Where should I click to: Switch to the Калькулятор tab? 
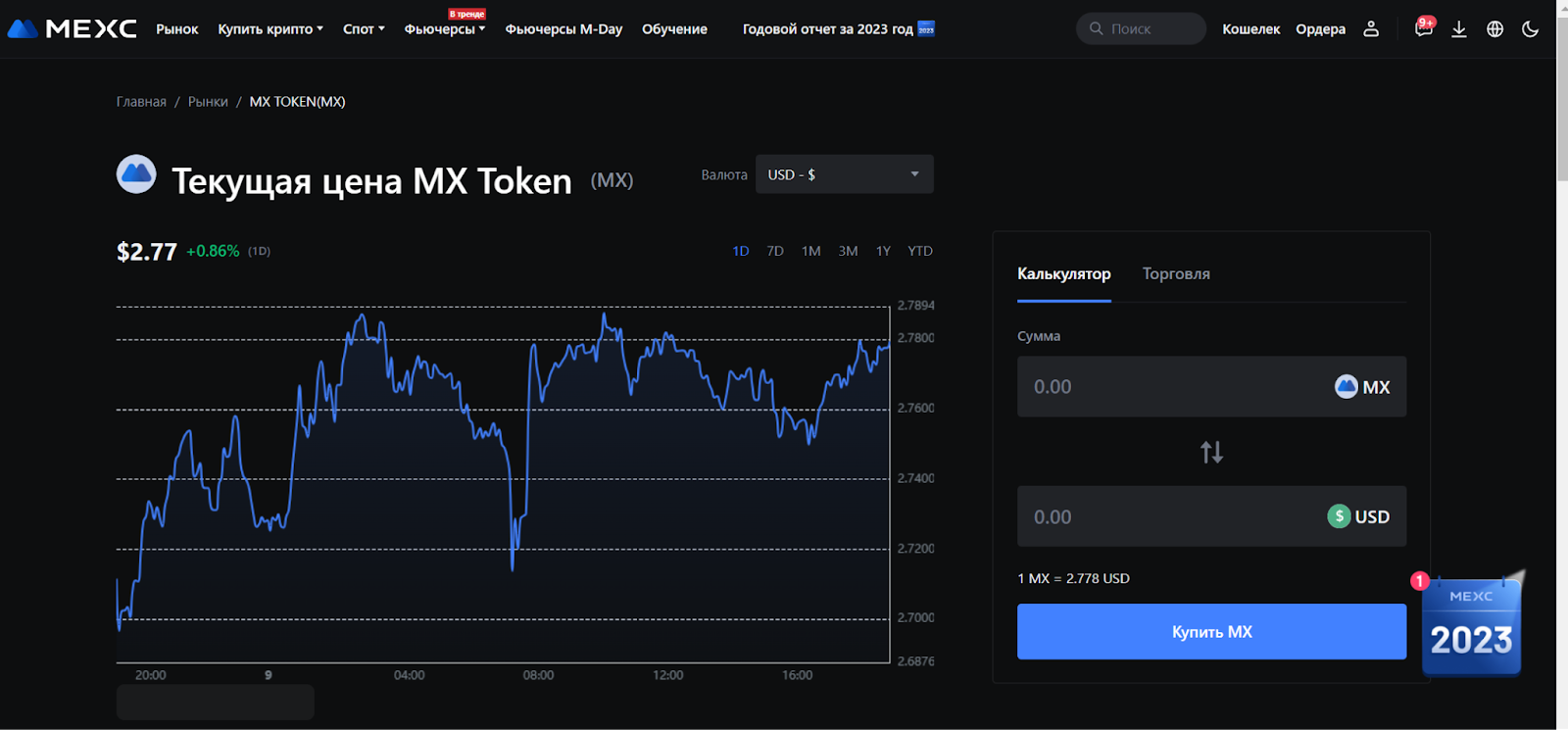pos(1064,274)
